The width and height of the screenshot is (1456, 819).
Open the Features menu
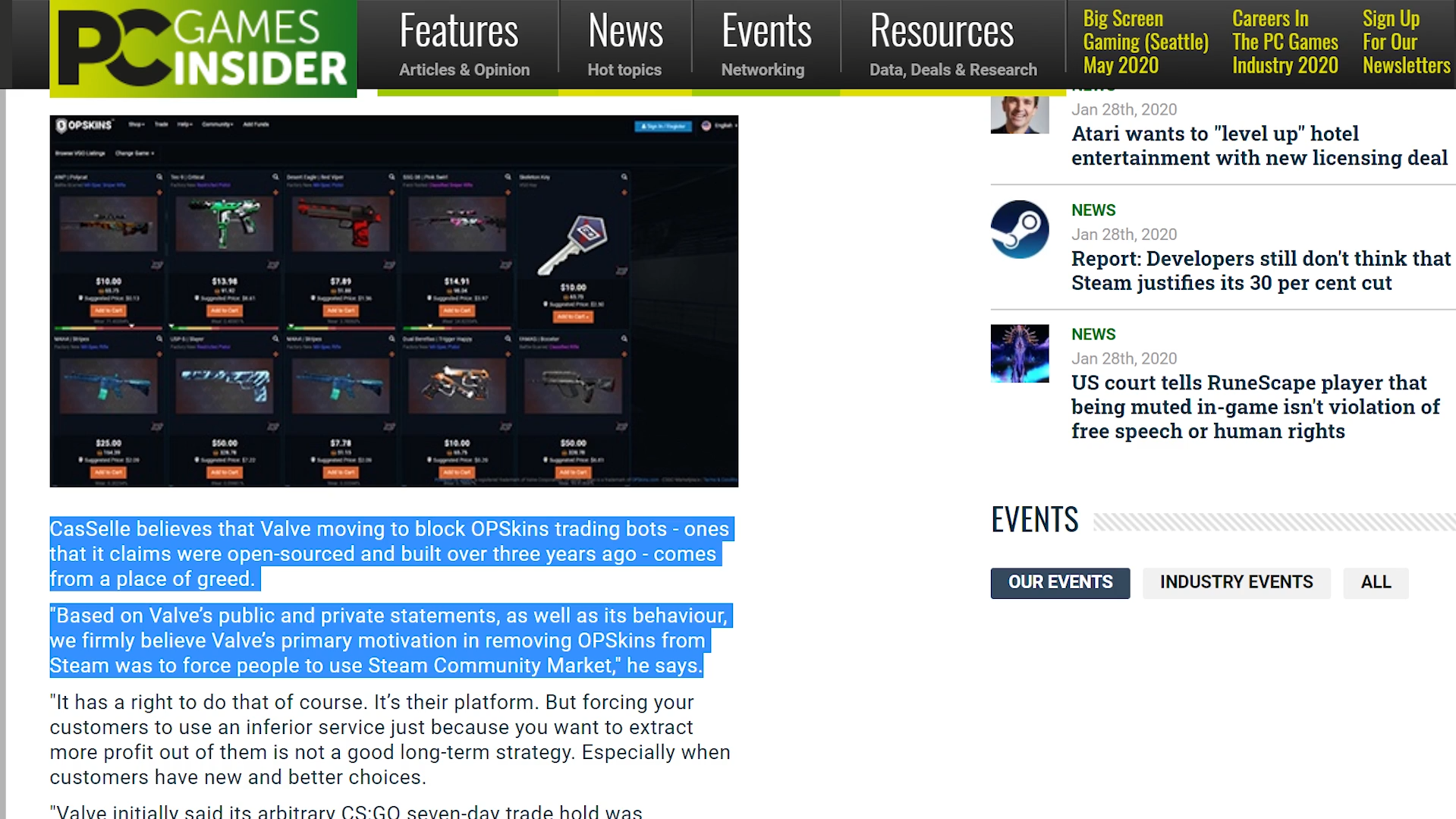[x=464, y=44]
